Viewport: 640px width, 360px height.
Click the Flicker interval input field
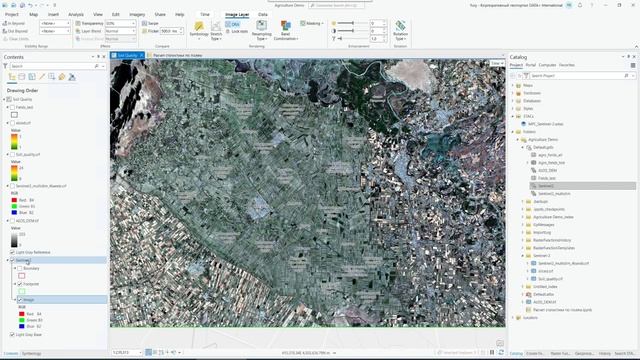pyautogui.click(x=169, y=31)
